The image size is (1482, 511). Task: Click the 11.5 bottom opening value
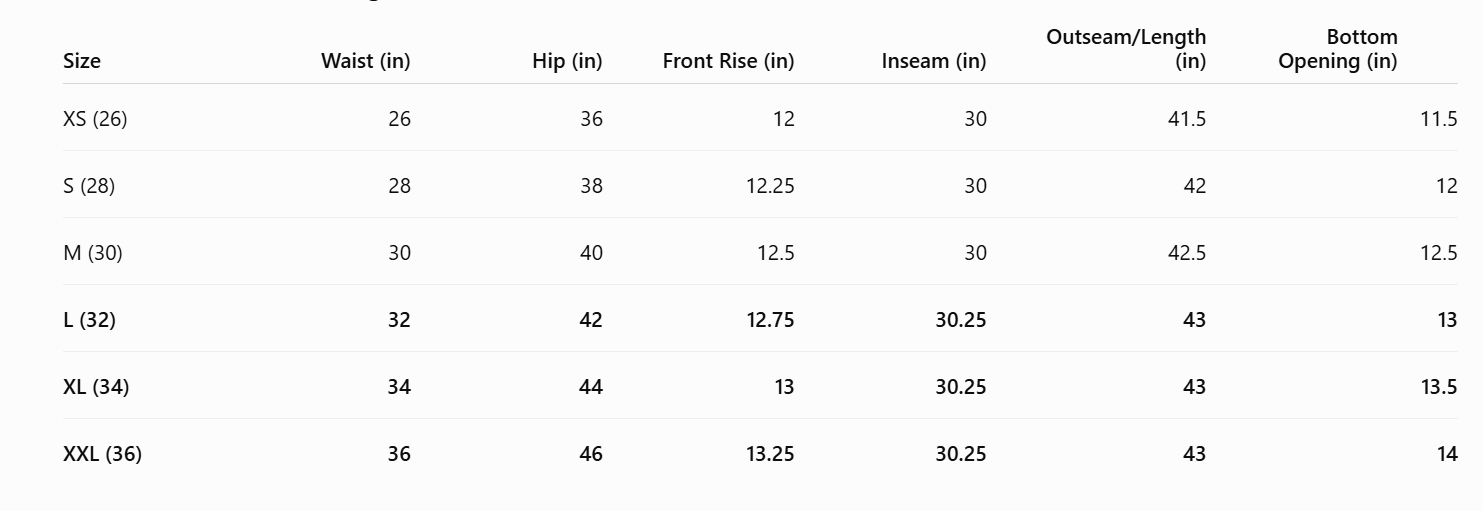[1439, 119]
